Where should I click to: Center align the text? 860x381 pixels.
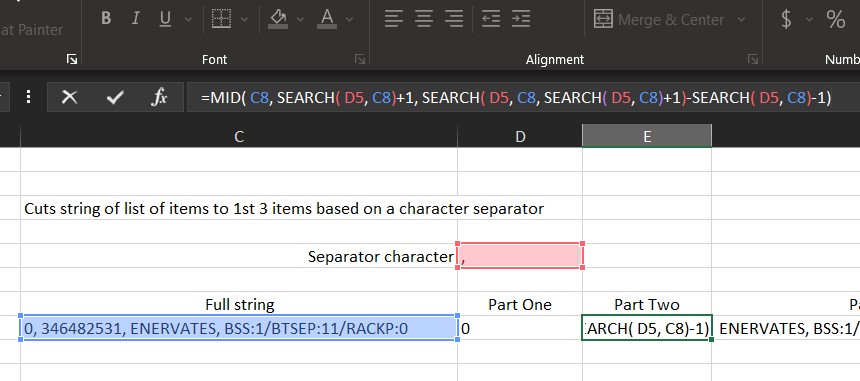pos(423,19)
